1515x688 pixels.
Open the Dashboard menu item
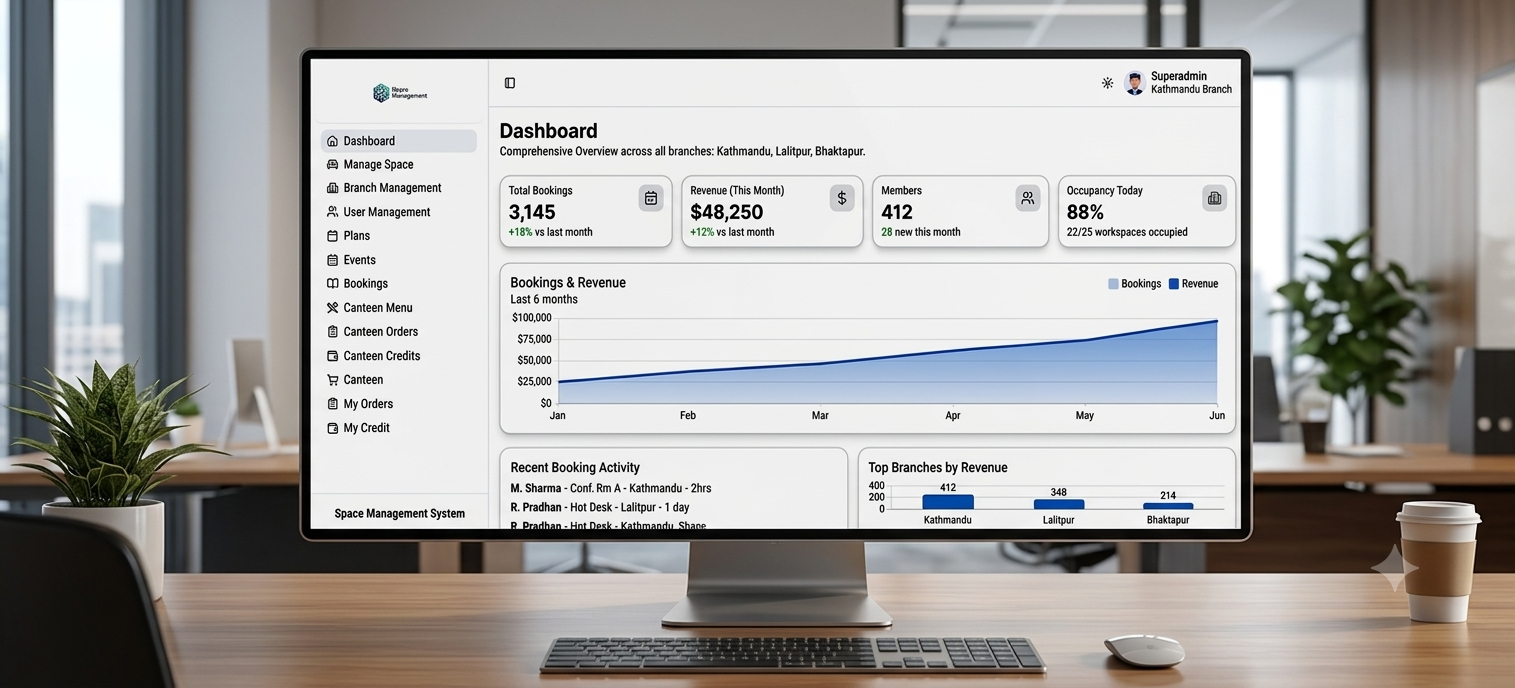[398, 141]
